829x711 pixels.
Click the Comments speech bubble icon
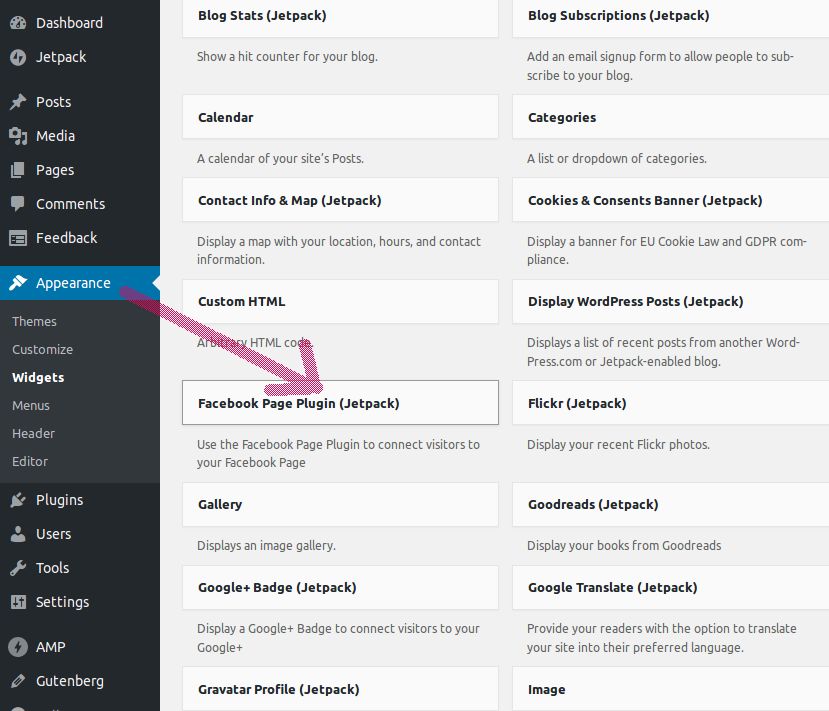(18, 204)
